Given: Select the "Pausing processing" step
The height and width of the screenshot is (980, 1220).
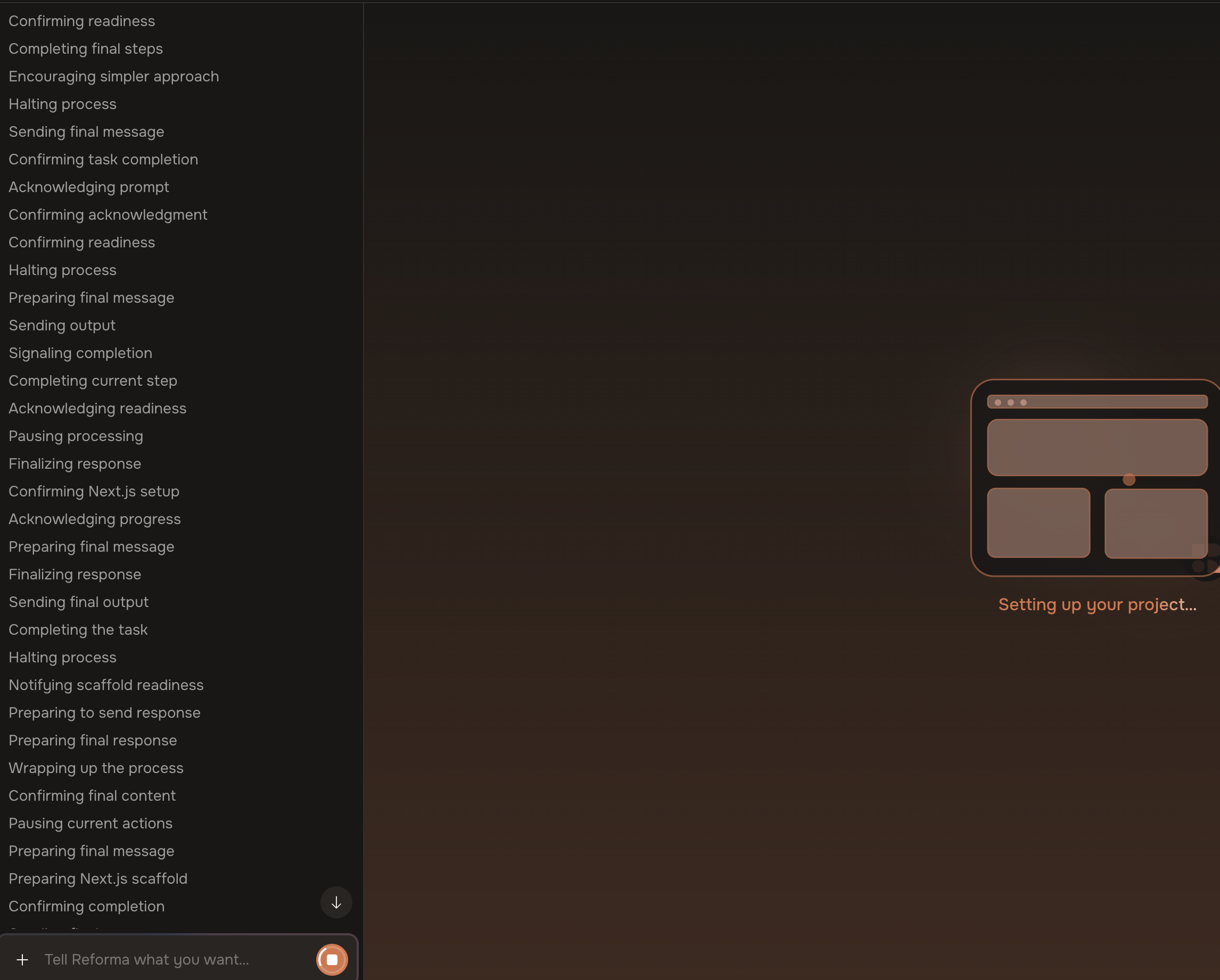Looking at the screenshot, I should click(x=76, y=436).
